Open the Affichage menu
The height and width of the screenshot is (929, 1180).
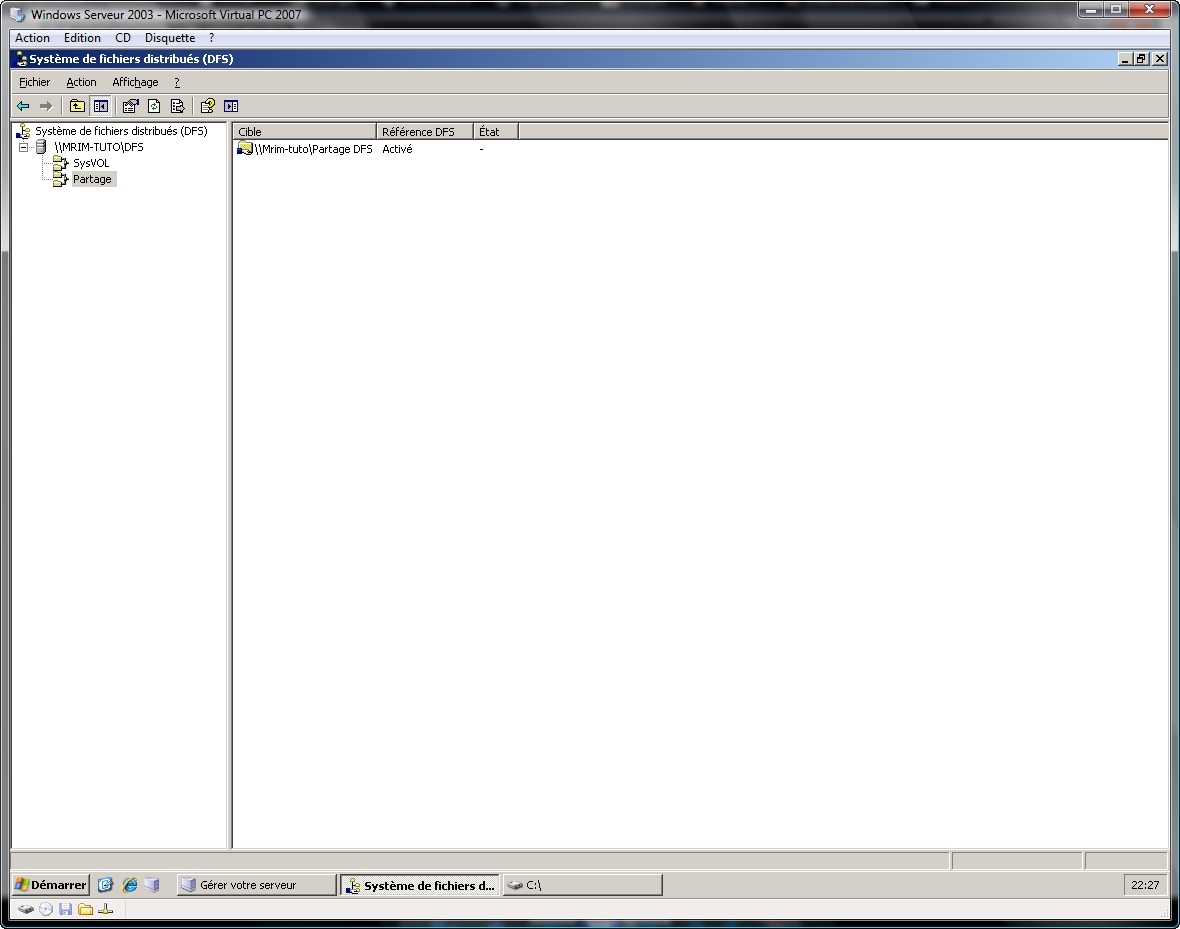click(x=135, y=82)
